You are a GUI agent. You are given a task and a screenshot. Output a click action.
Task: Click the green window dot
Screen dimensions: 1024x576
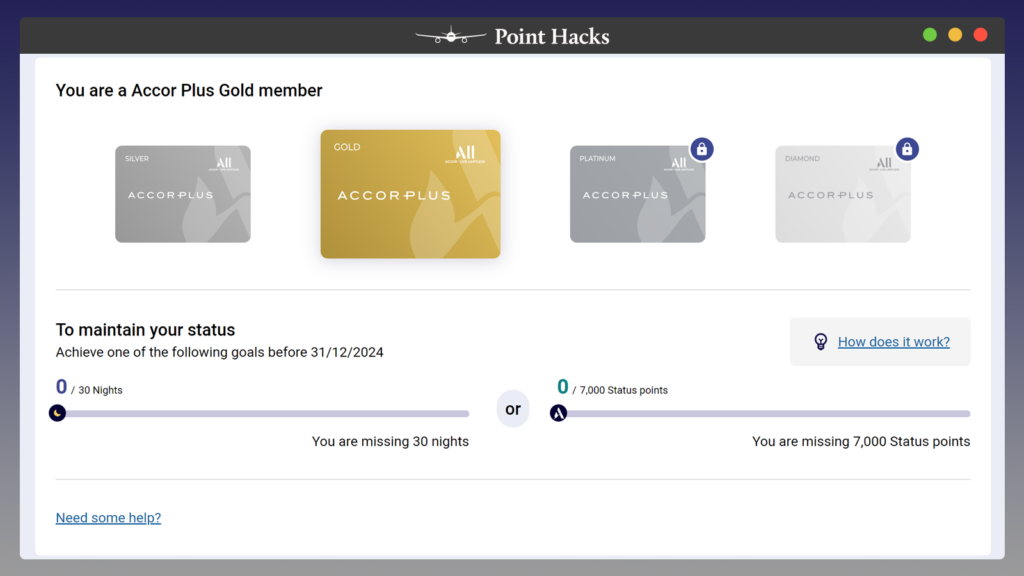coord(929,33)
